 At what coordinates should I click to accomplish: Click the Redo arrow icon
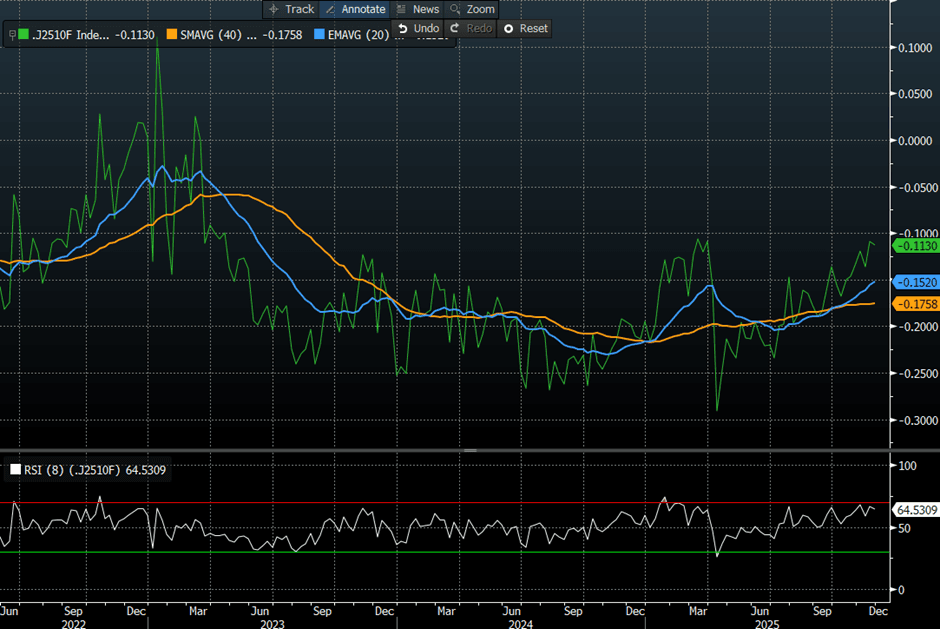pyautogui.click(x=455, y=28)
